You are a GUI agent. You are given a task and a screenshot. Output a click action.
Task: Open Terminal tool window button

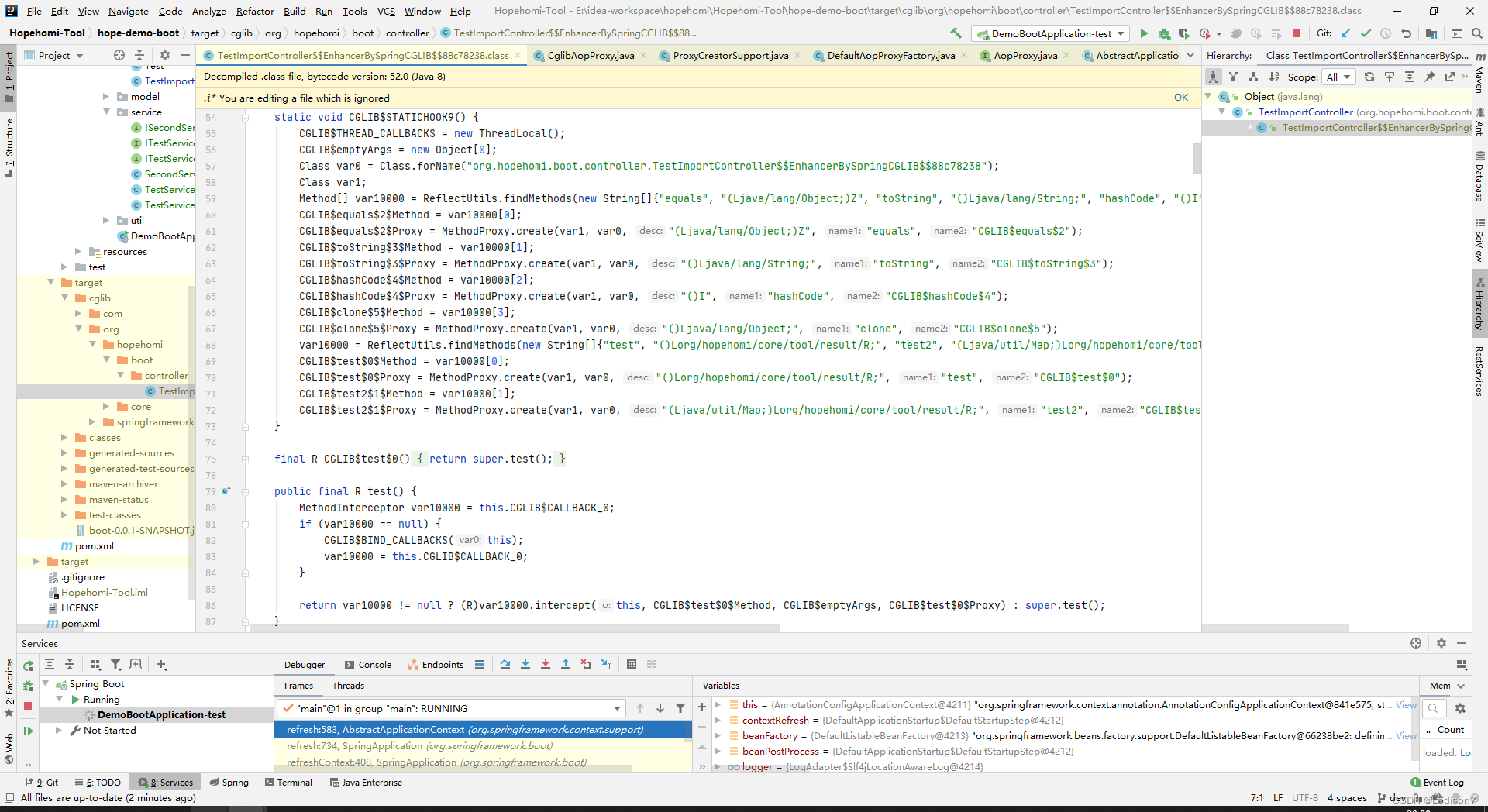288,782
